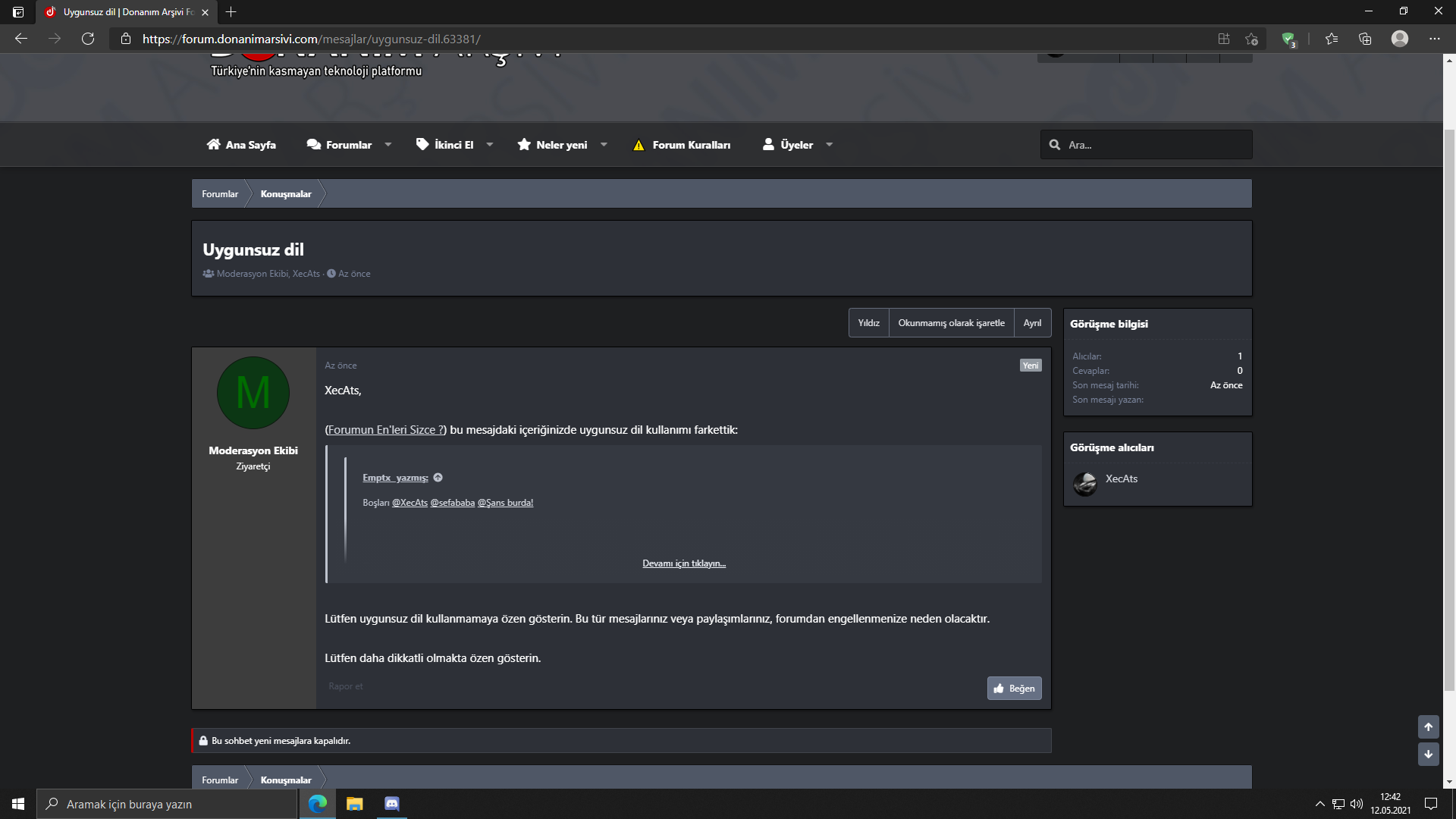Click the Rapor et link

click(345, 686)
